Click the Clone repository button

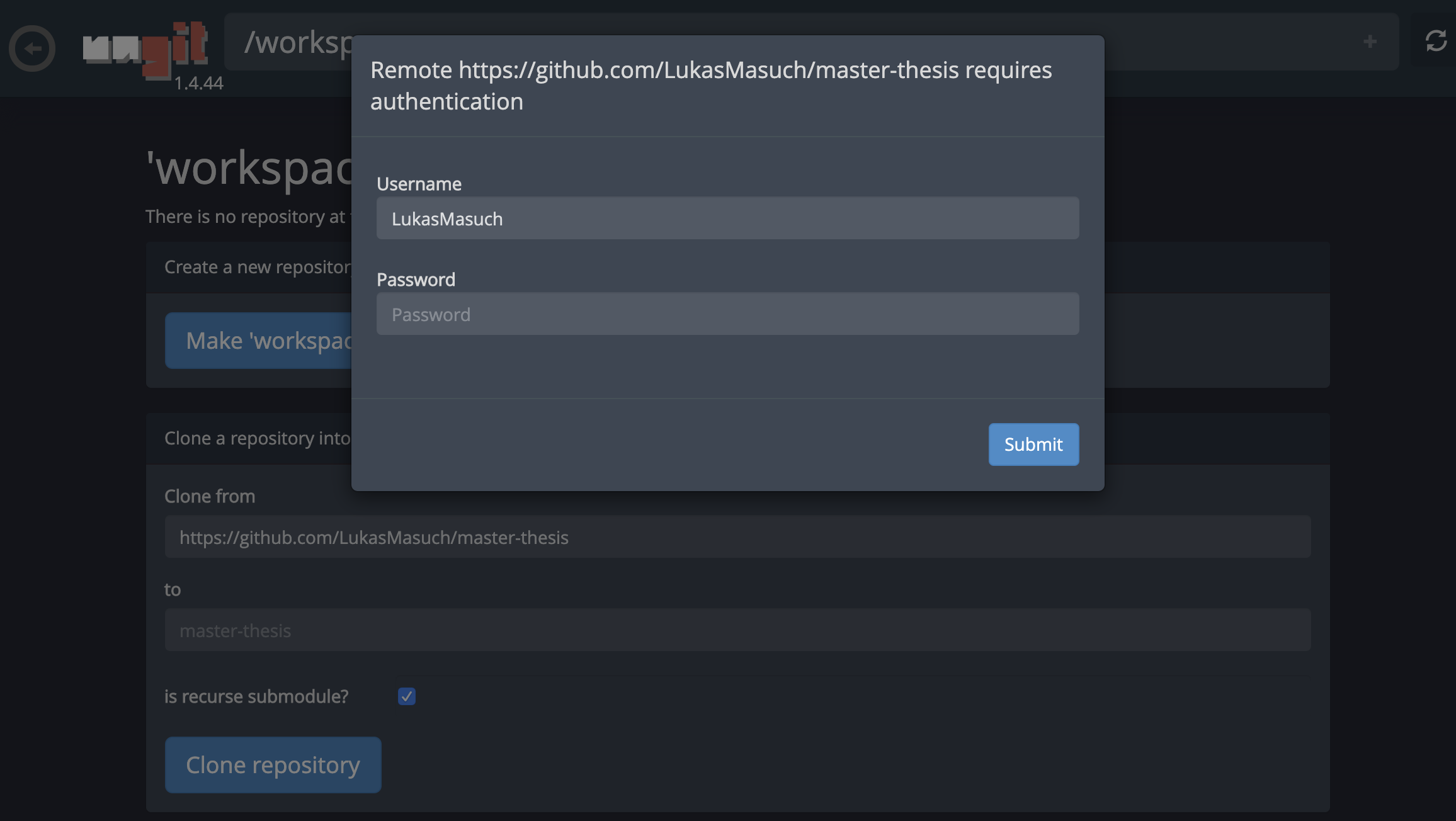tap(273, 765)
